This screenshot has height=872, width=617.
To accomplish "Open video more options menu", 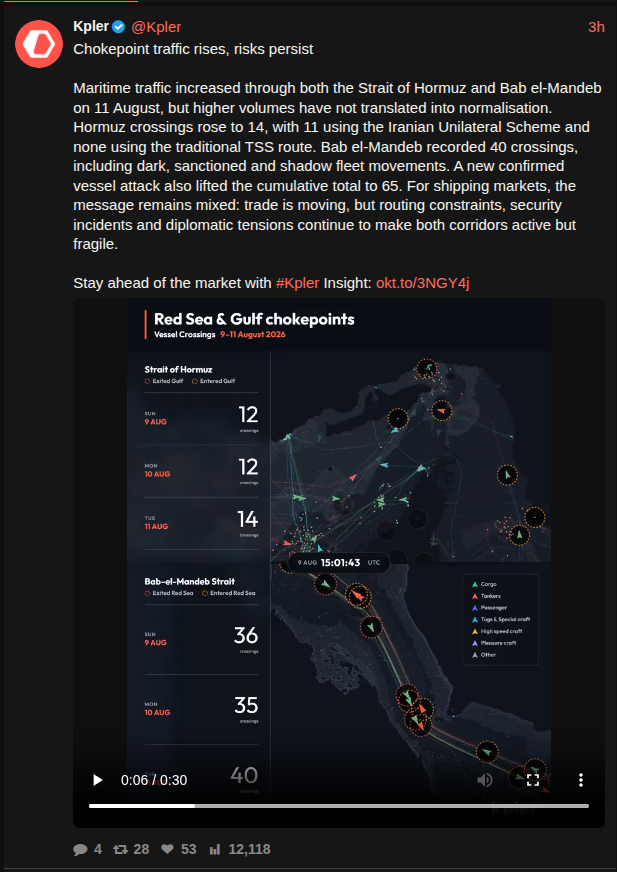I will tap(580, 780).
